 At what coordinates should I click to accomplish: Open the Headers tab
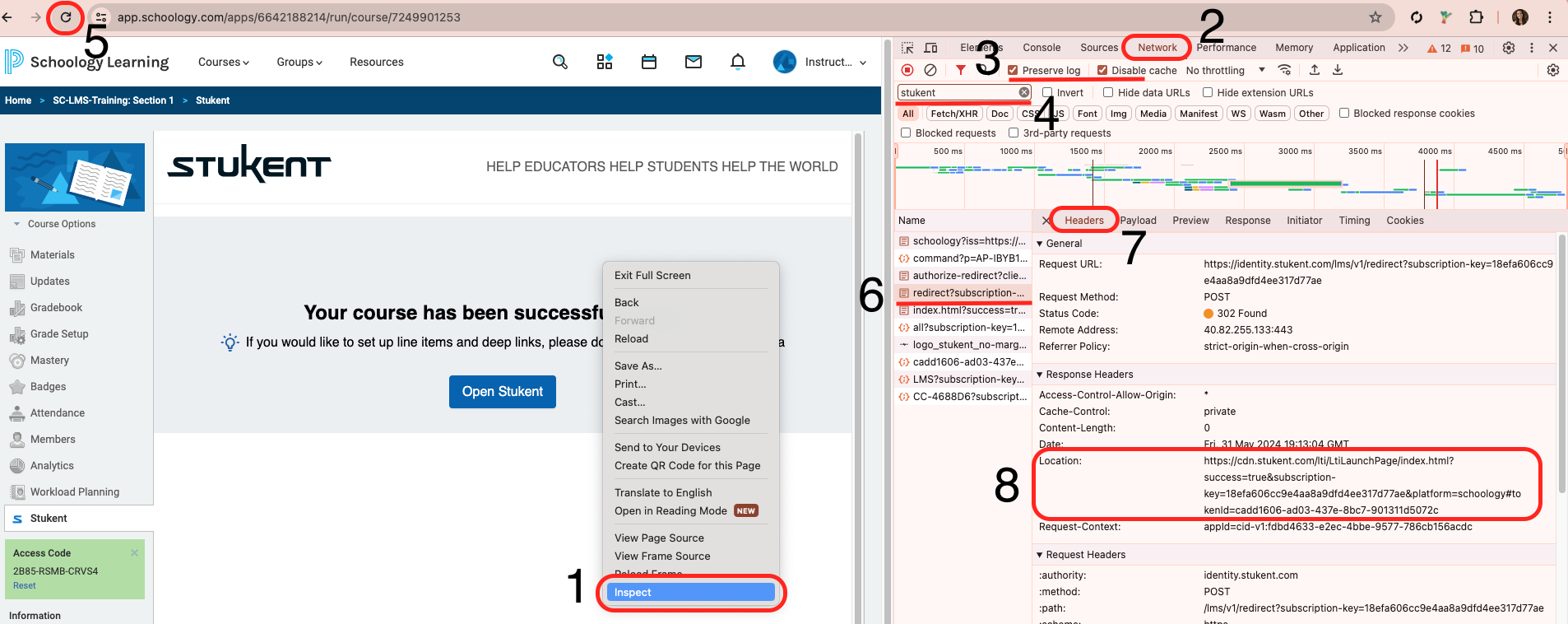(1083, 221)
